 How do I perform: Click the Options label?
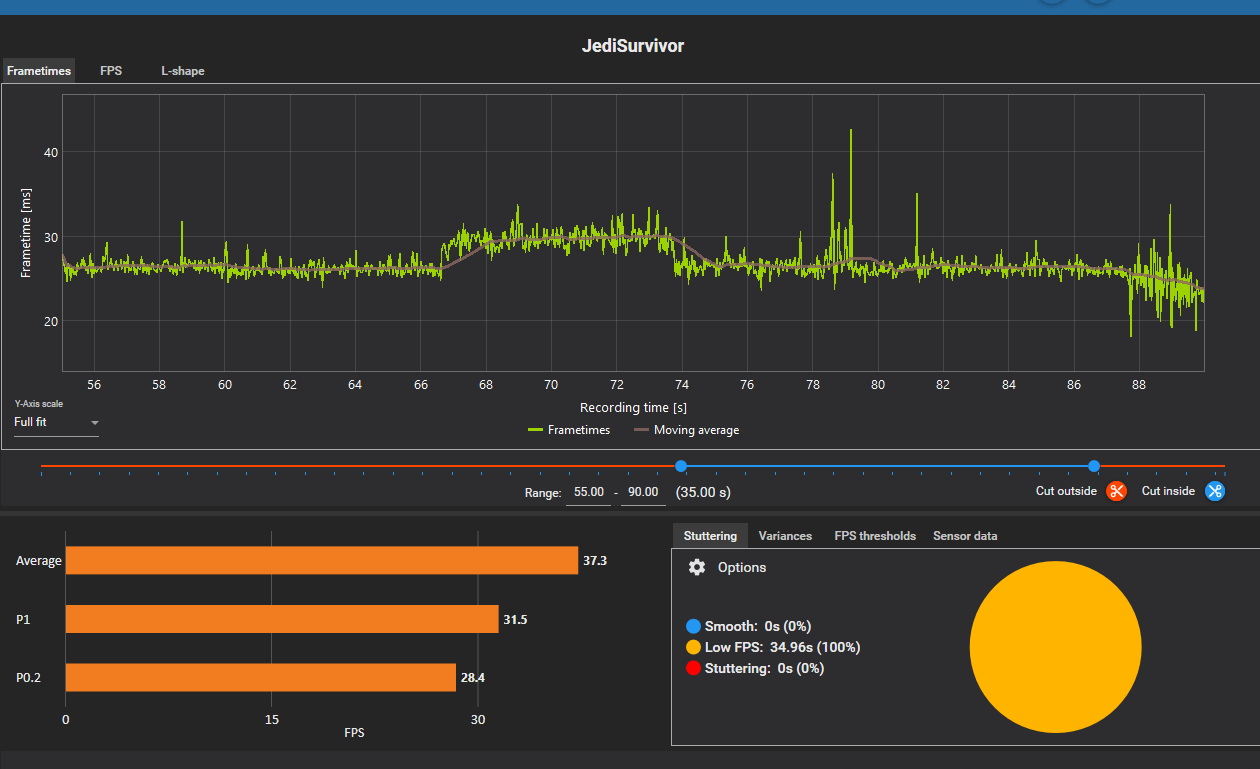pyautogui.click(x=742, y=567)
